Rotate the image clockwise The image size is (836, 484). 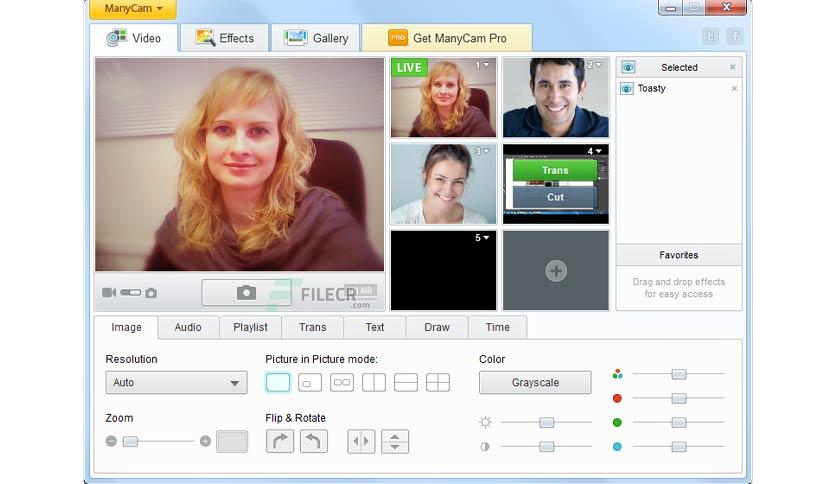coord(280,441)
